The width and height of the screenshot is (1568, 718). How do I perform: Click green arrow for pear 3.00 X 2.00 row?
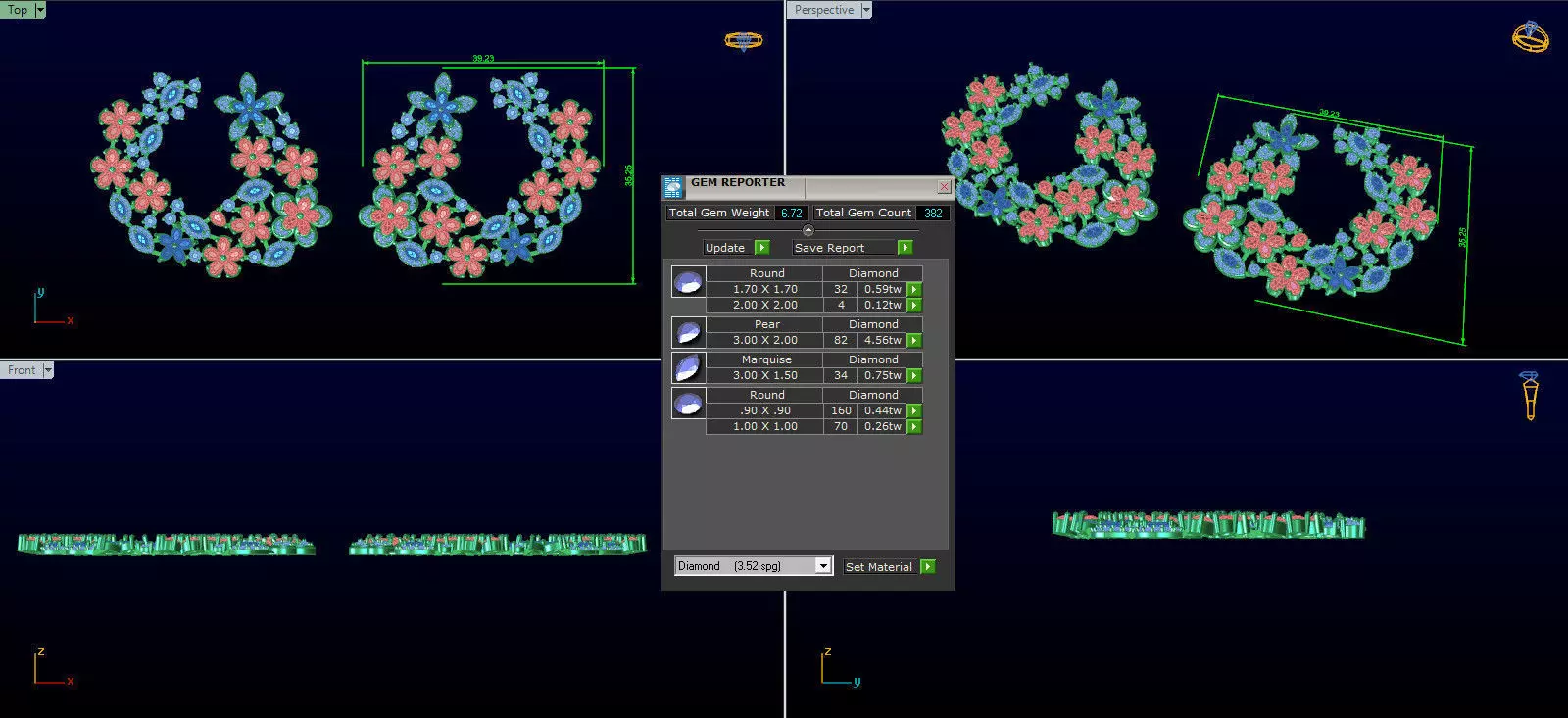click(x=914, y=341)
